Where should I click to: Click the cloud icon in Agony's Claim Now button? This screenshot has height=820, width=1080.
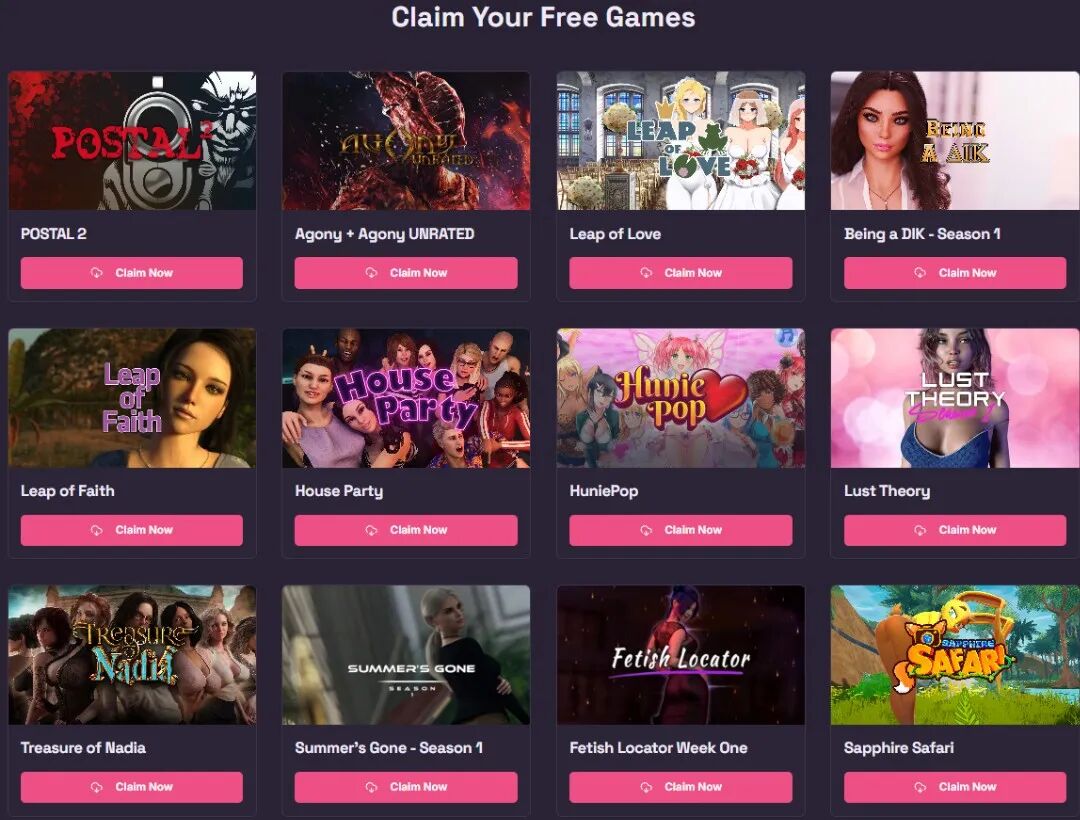[x=371, y=273]
